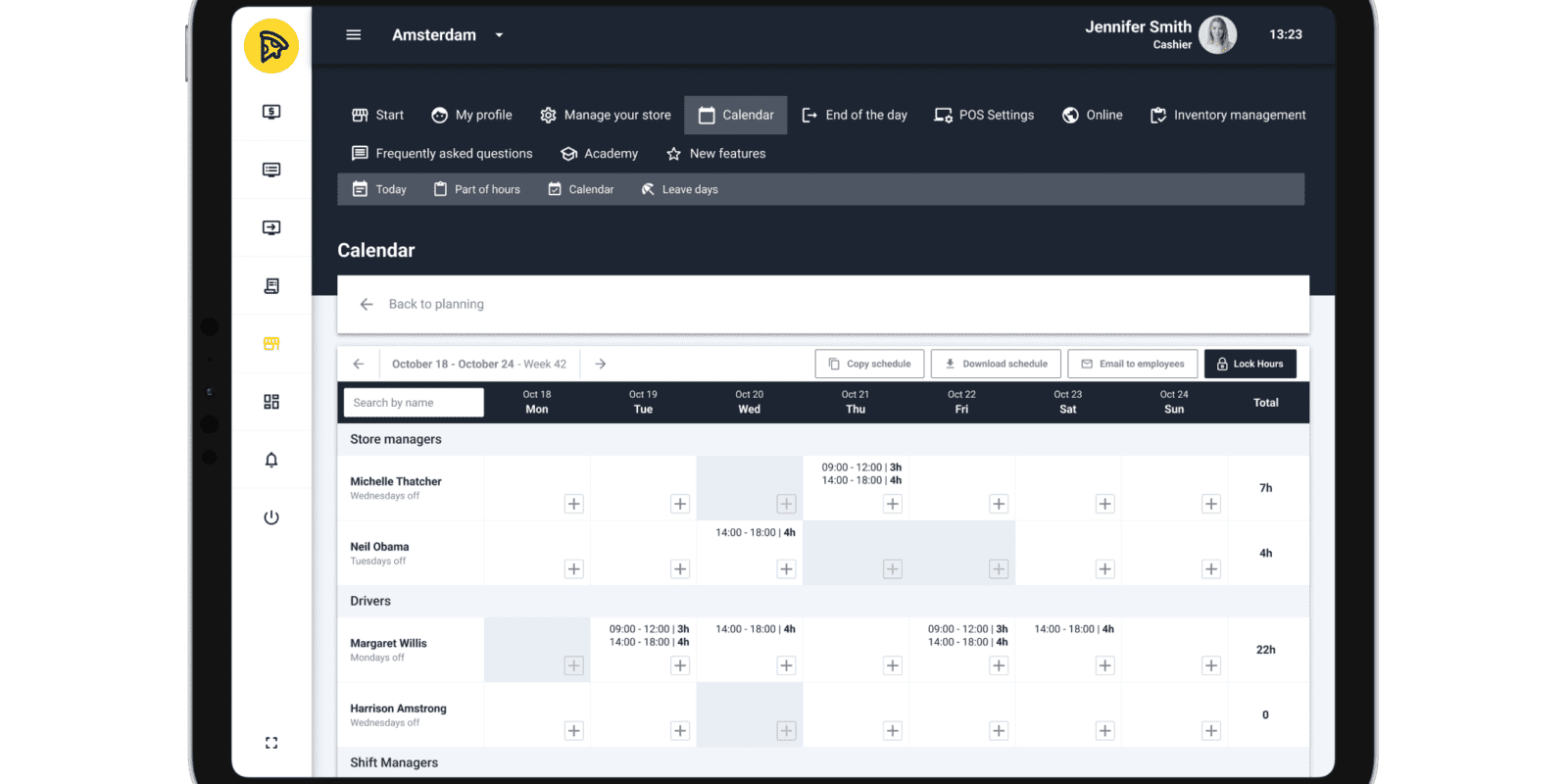Select the yellow store icon in sidebar
1568x784 pixels.
[x=271, y=344]
